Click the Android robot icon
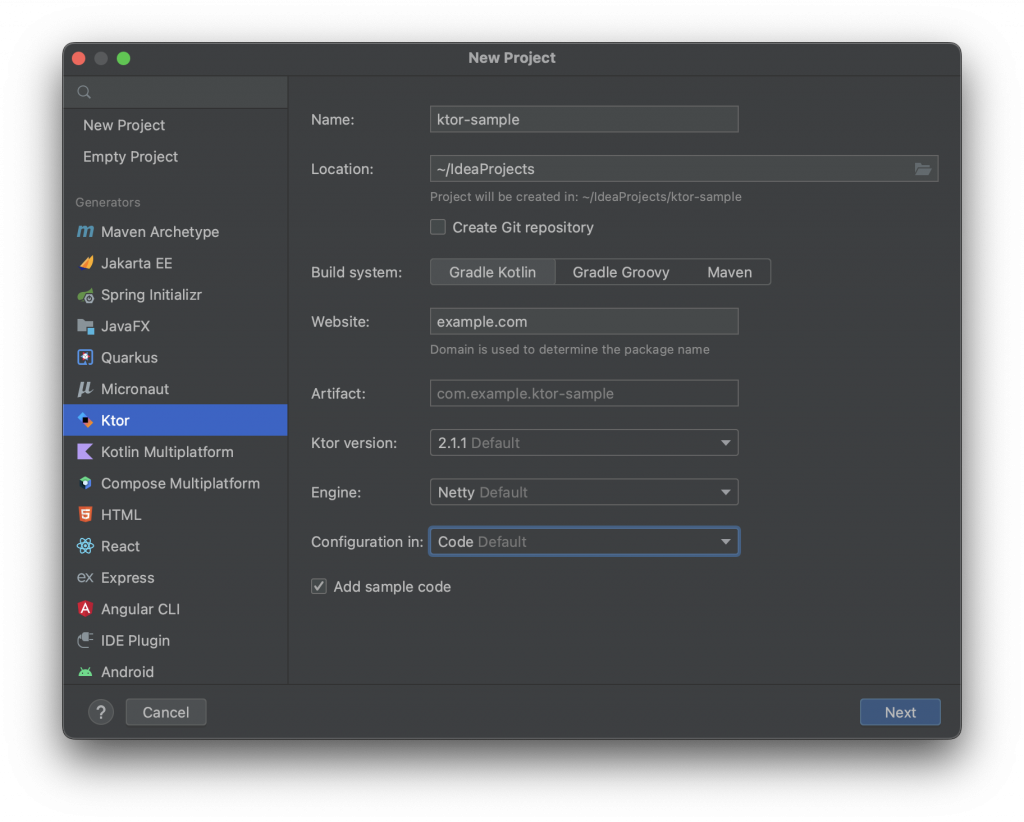The width and height of the screenshot is (1024, 822). (x=86, y=672)
